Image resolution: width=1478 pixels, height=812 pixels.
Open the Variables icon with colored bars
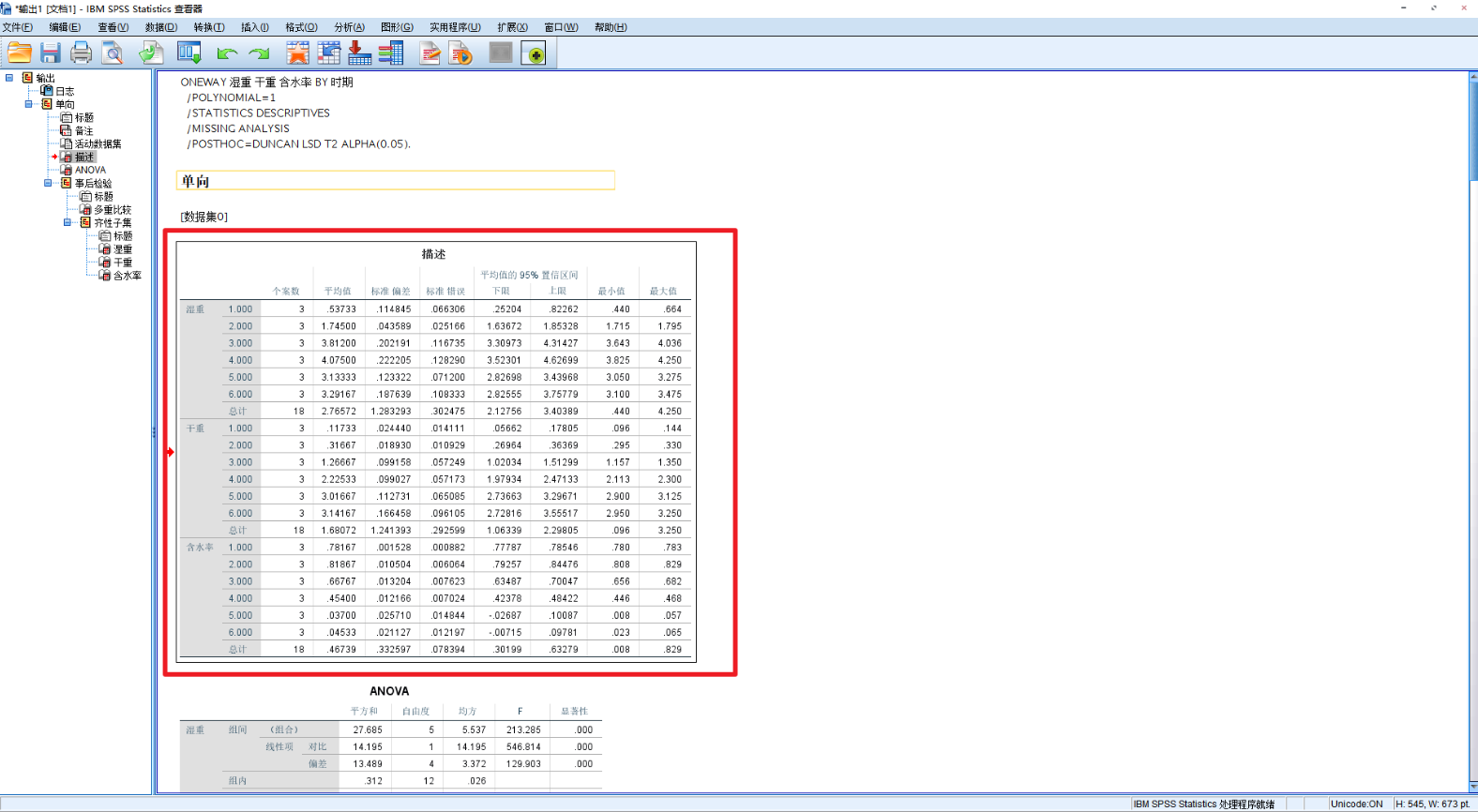click(x=391, y=53)
